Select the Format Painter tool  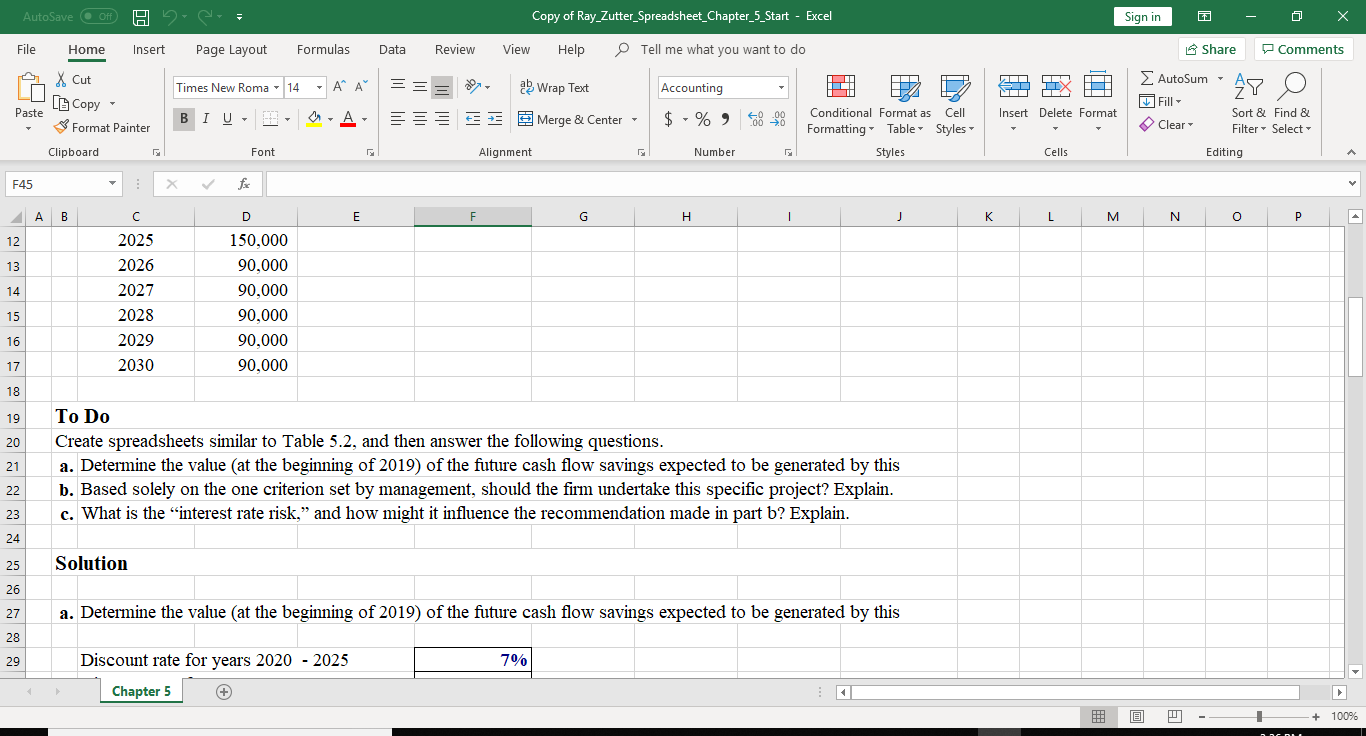(103, 127)
